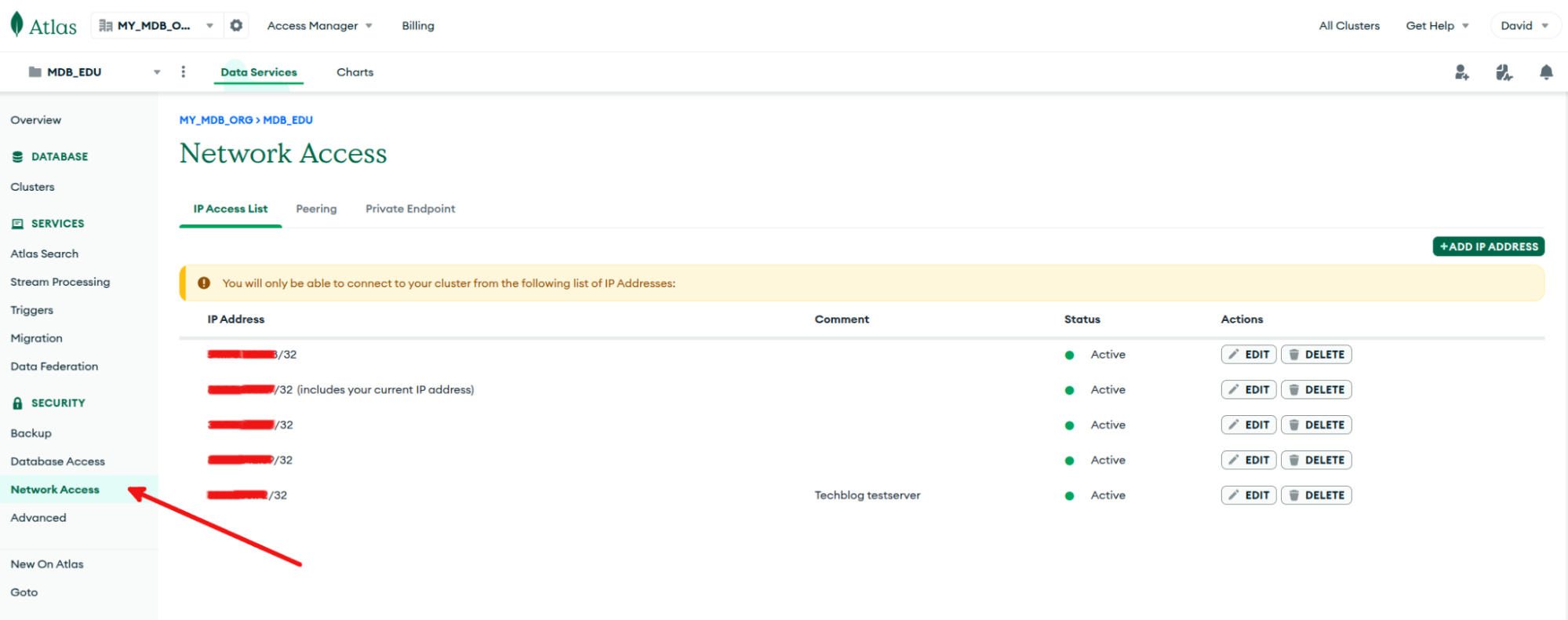Delete the current IP address entry
Image resolution: width=1568 pixels, height=620 pixels.
pyautogui.click(x=1316, y=390)
